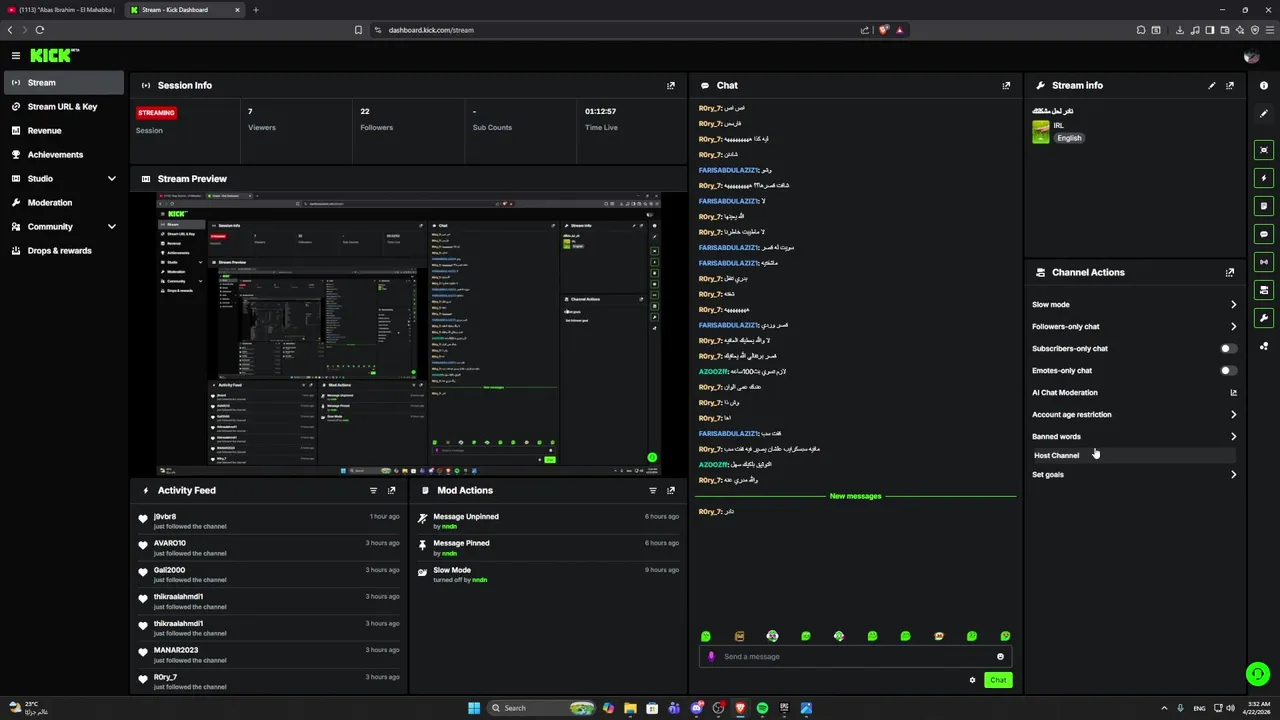Screen dimensions: 1280x720
Task: Focus the Send a message field
Action: (x=855, y=657)
